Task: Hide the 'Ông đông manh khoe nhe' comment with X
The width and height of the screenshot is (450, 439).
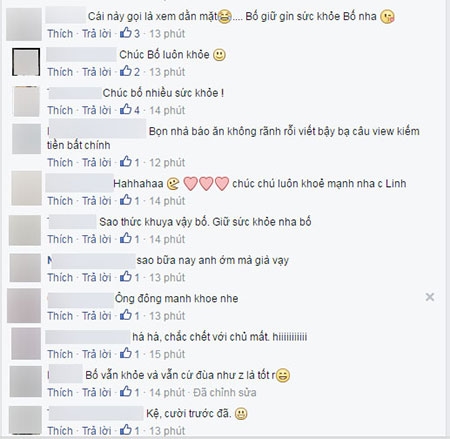Action: coord(430,297)
